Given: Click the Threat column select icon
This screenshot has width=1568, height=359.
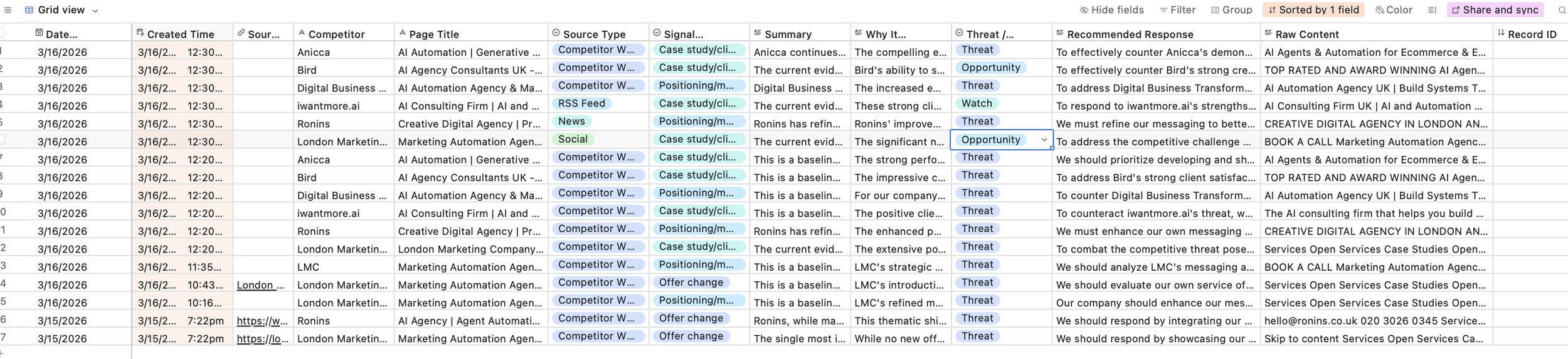Looking at the screenshot, I should tap(959, 33).
